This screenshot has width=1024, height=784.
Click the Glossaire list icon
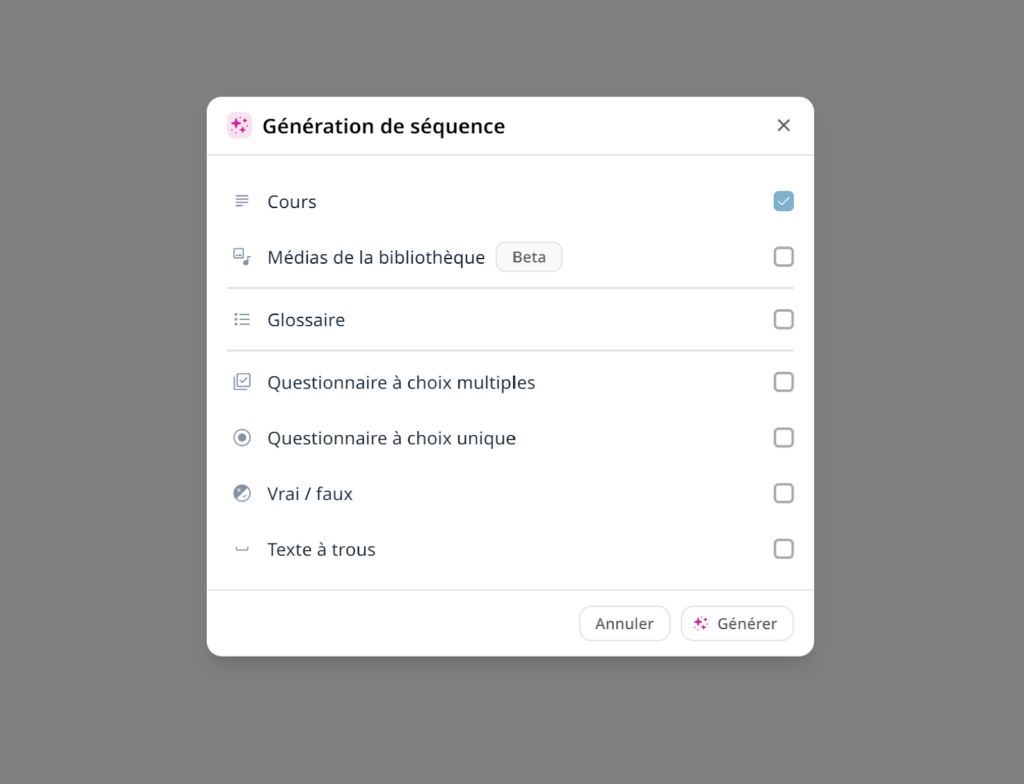[x=242, y=320]
